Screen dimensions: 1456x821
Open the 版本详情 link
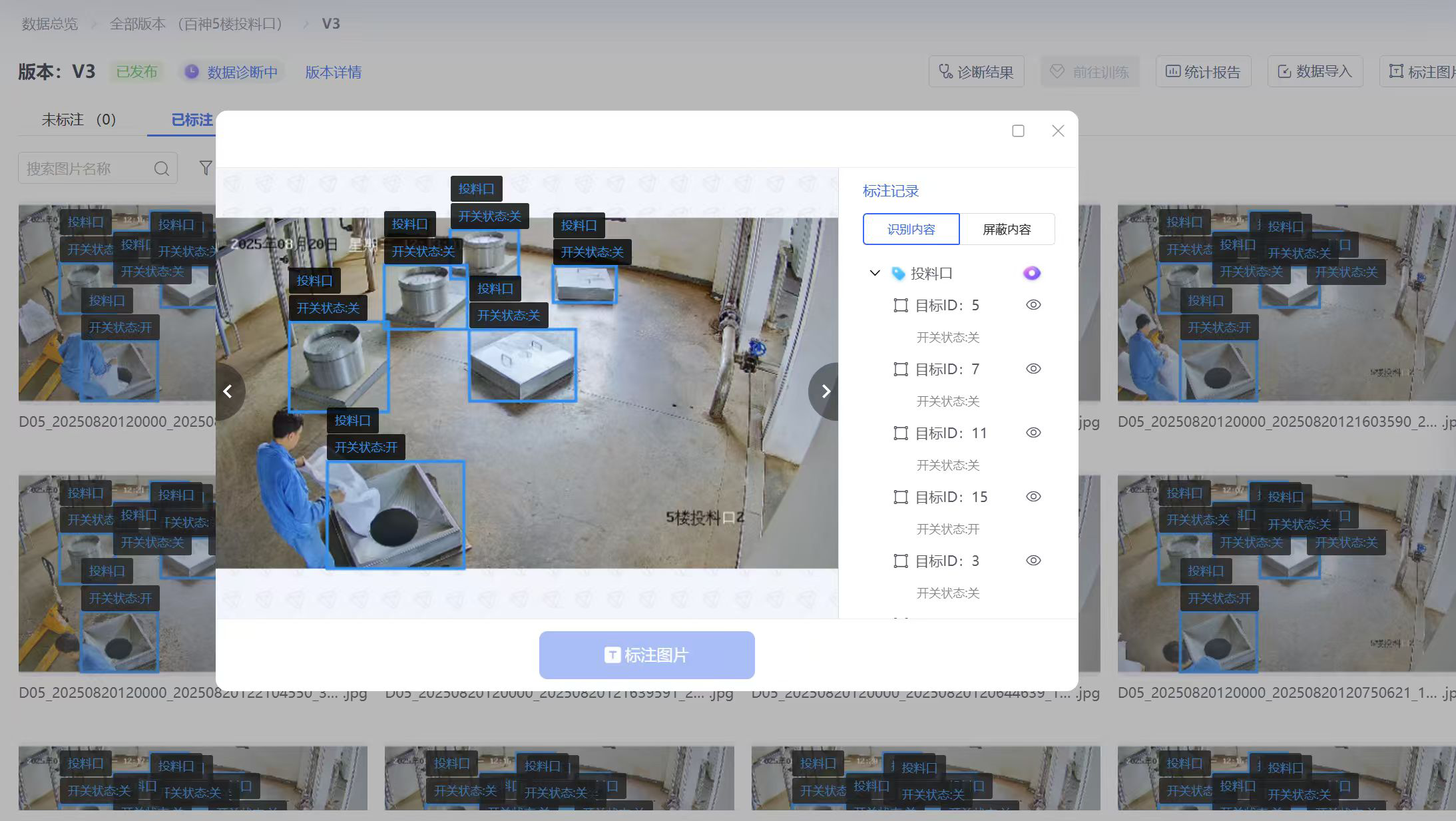click(333, 72)
